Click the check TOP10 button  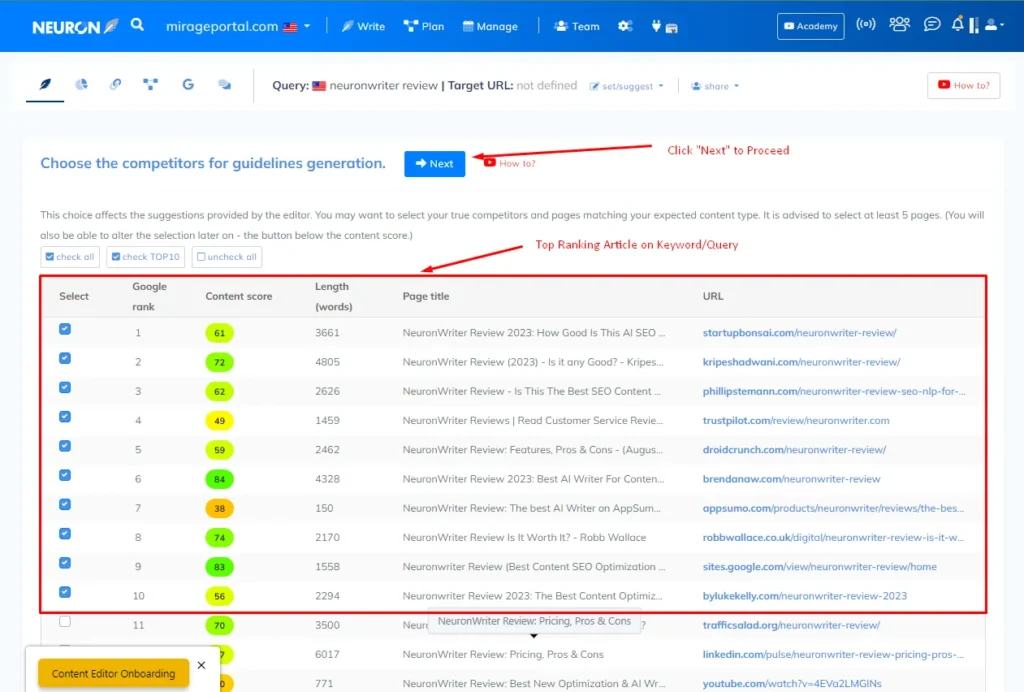146,257
